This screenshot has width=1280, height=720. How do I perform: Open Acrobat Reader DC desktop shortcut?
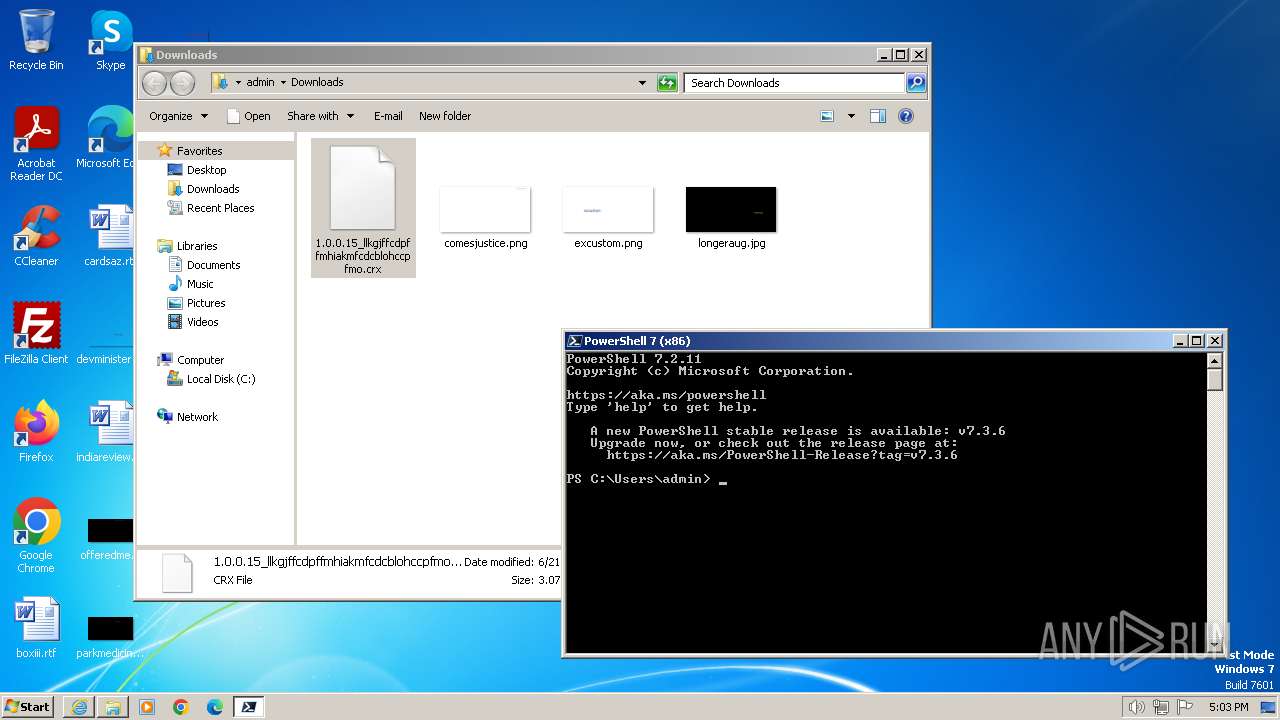pos(36,144)
